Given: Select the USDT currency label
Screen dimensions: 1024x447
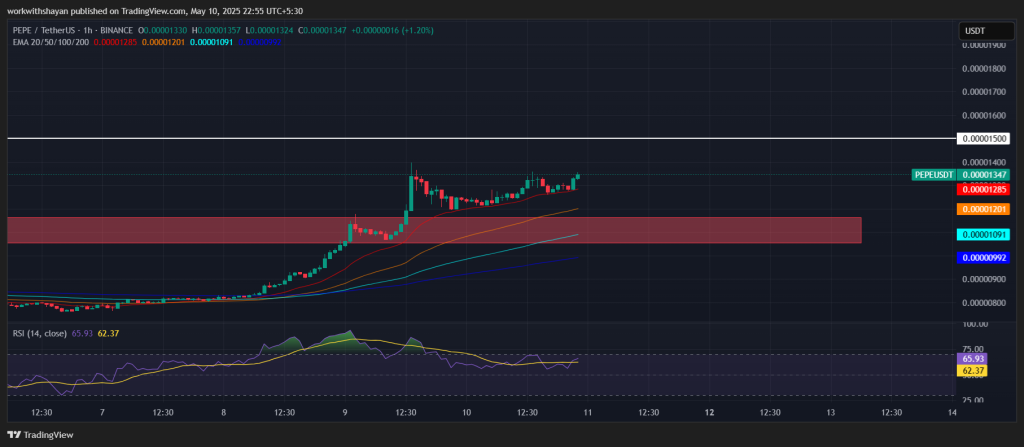Looking at the screenshot, I should 975,32.
